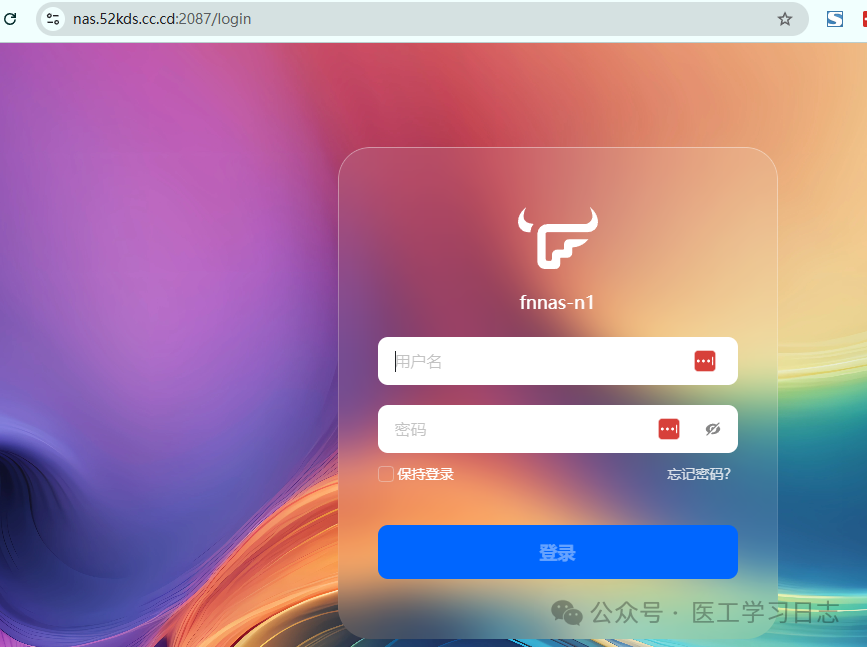Bookmark this page with the star icon
867x647 pixels.
coord(785,19)
